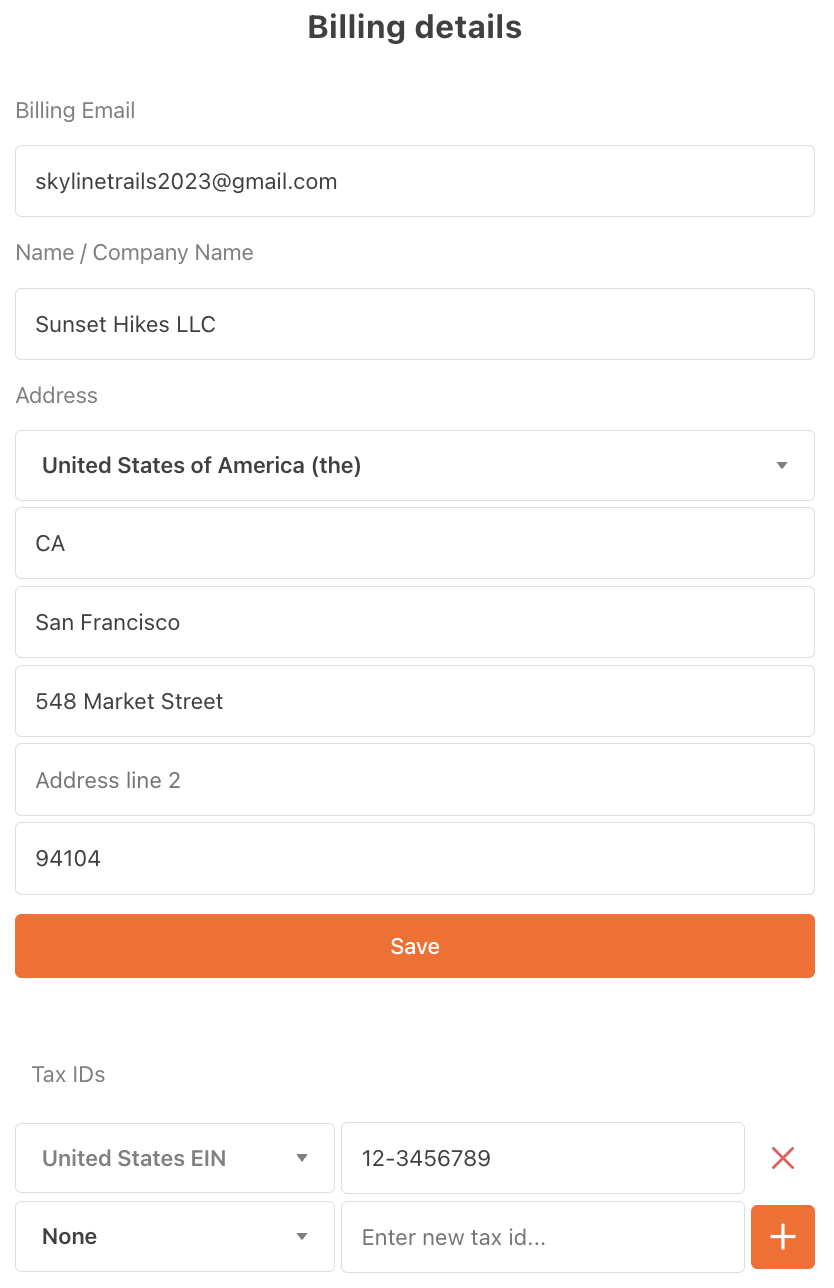834x1288 pixels.
Task: Edit the 548 Market Street address field
Action: (x=415, y=701)
